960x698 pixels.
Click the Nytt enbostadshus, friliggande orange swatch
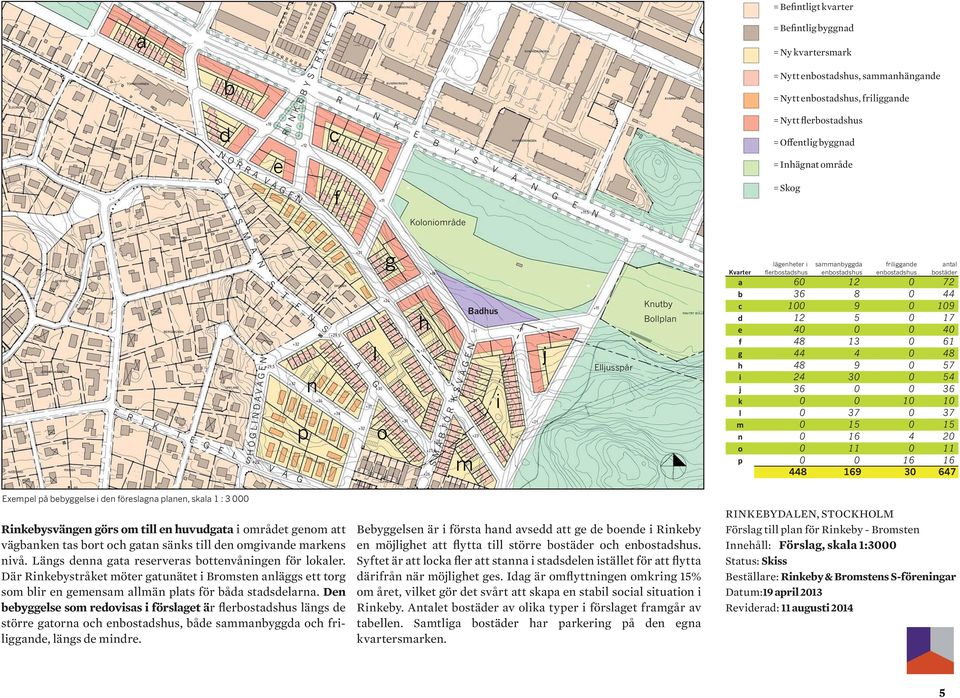tap(751, 100)
